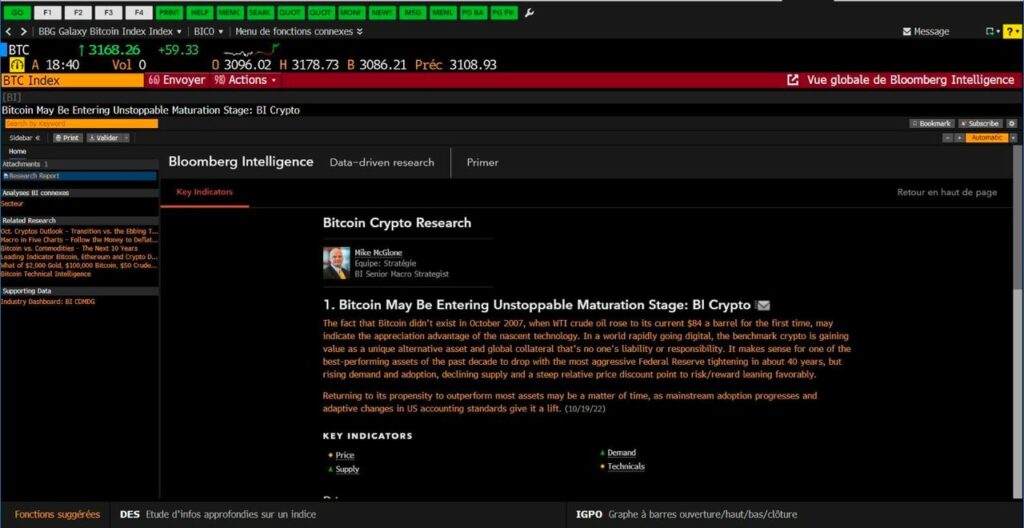Click the Message envelope icon

(908, 32)
